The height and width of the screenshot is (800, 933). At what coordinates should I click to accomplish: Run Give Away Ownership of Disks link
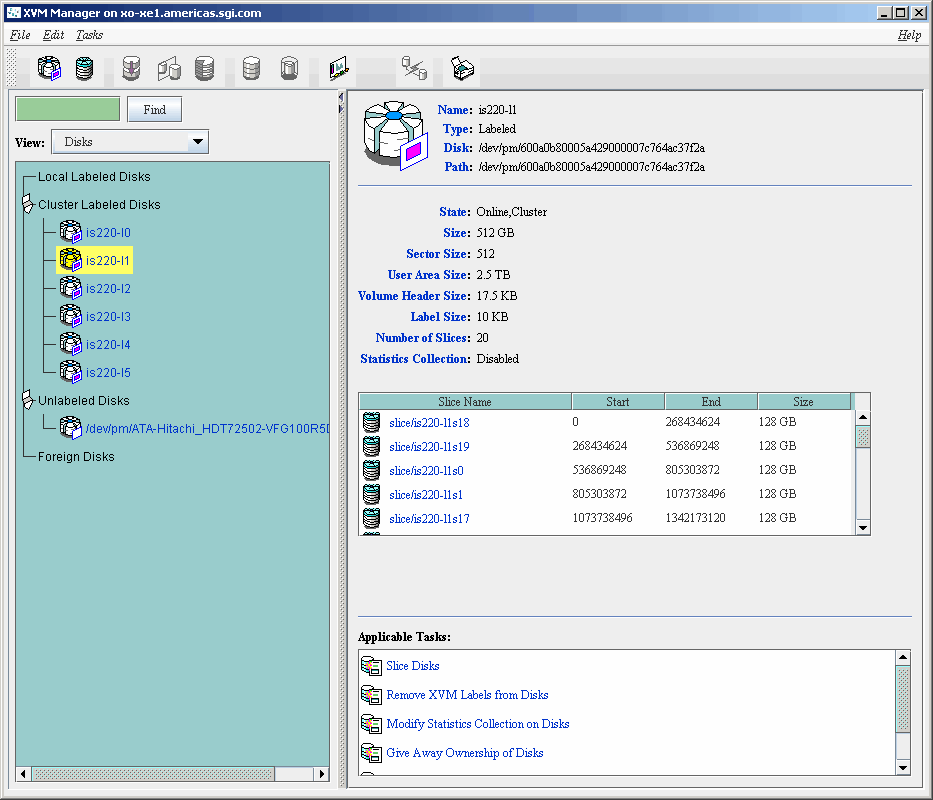coord(465,753)
